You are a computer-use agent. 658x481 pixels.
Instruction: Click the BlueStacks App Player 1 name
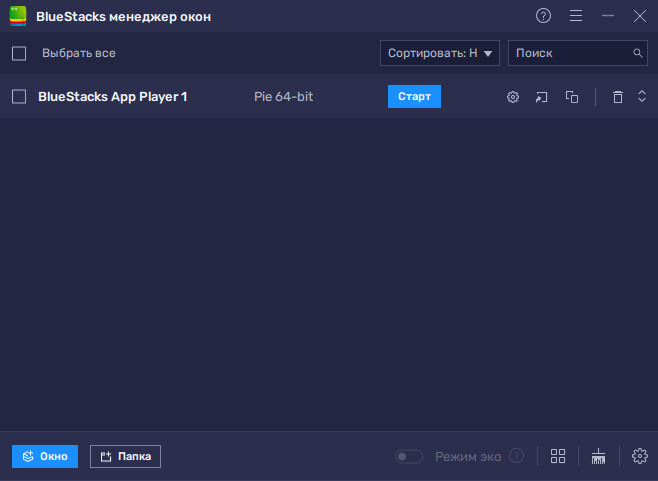pyautogui.click(x=112, y=97)
